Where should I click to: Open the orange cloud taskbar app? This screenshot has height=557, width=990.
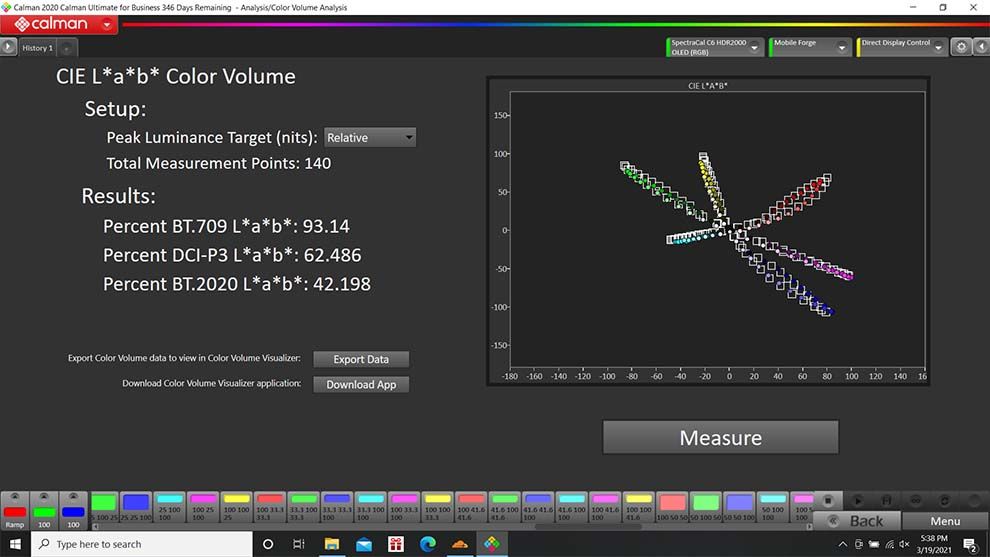click(x=460, y=544)
